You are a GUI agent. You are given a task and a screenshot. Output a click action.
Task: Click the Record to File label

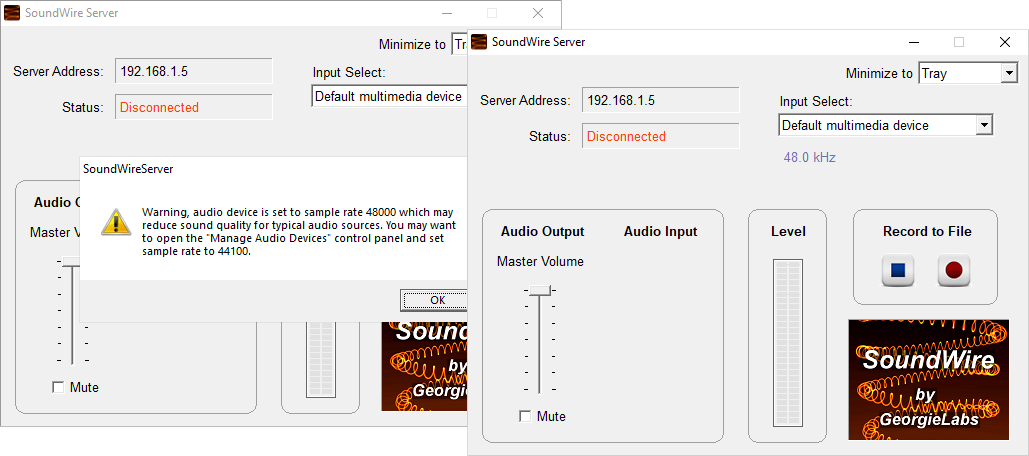pos(927,232)
